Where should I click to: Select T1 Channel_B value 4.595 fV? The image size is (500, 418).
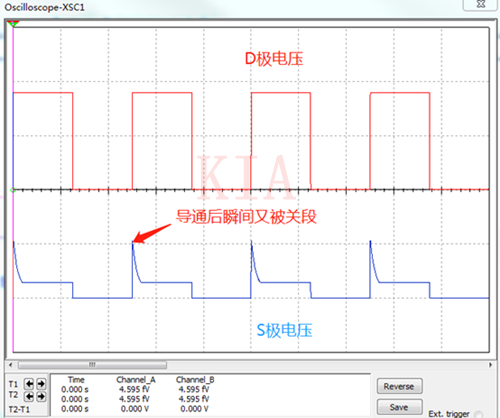[x=194, y=389]
